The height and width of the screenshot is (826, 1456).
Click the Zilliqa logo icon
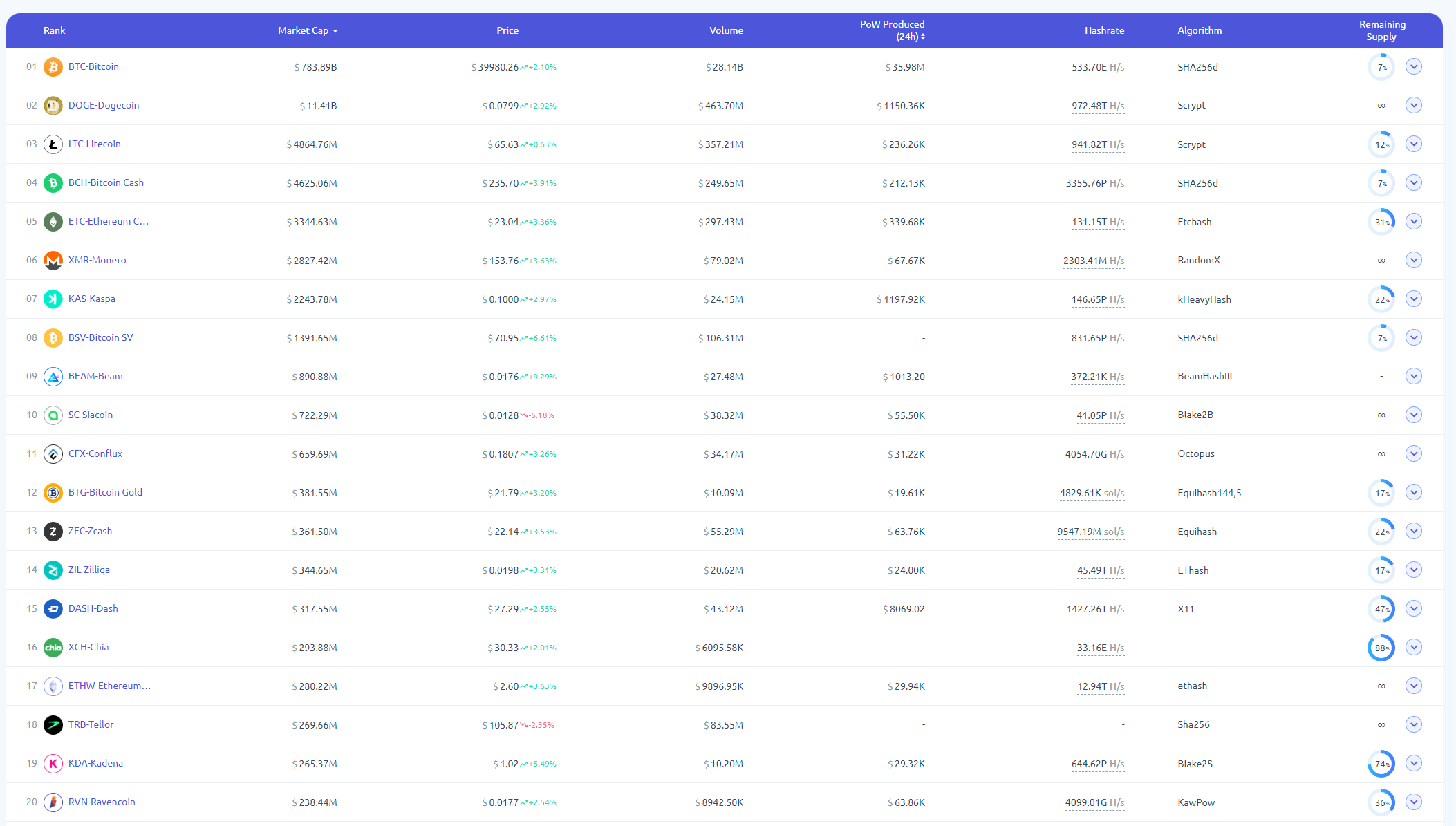pyautogui.click(x=53, y=570)
